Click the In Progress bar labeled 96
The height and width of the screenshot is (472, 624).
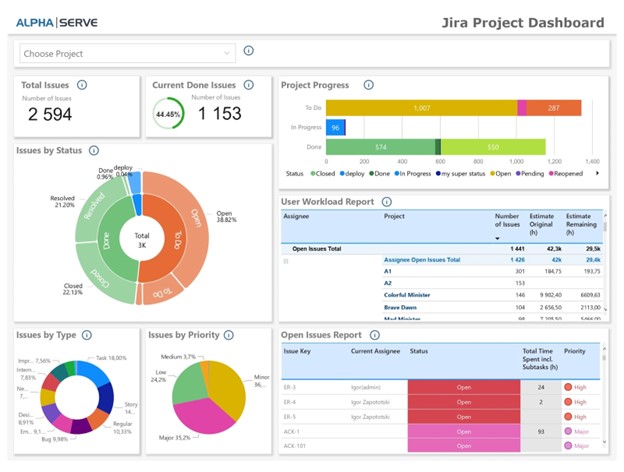click(x=335, y=127)
